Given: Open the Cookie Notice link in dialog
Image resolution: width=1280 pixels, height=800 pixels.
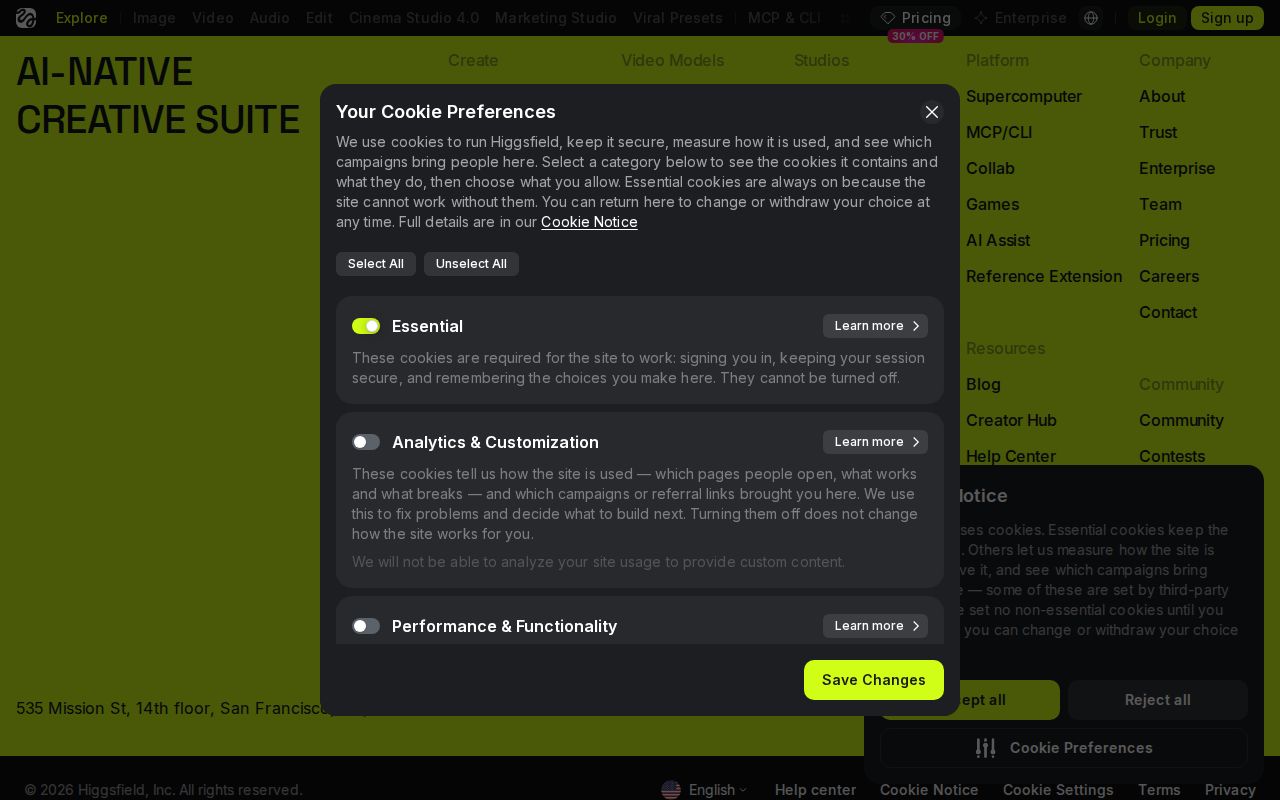Looking at the screenshot, I should (589, 222).
